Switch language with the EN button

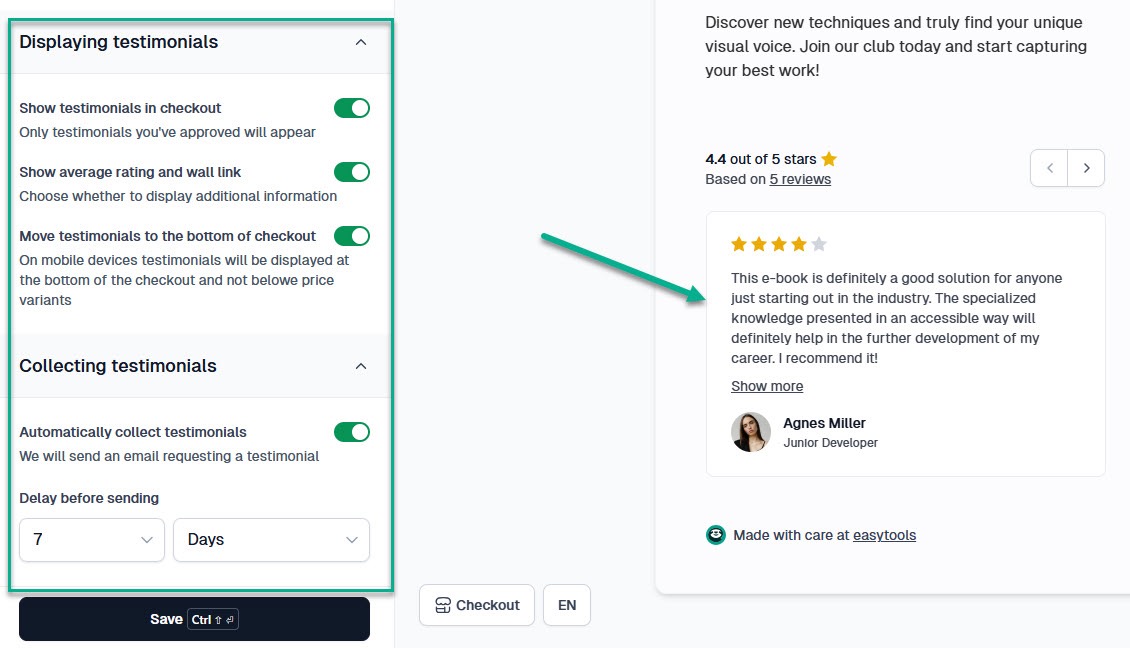coord(567,605)
